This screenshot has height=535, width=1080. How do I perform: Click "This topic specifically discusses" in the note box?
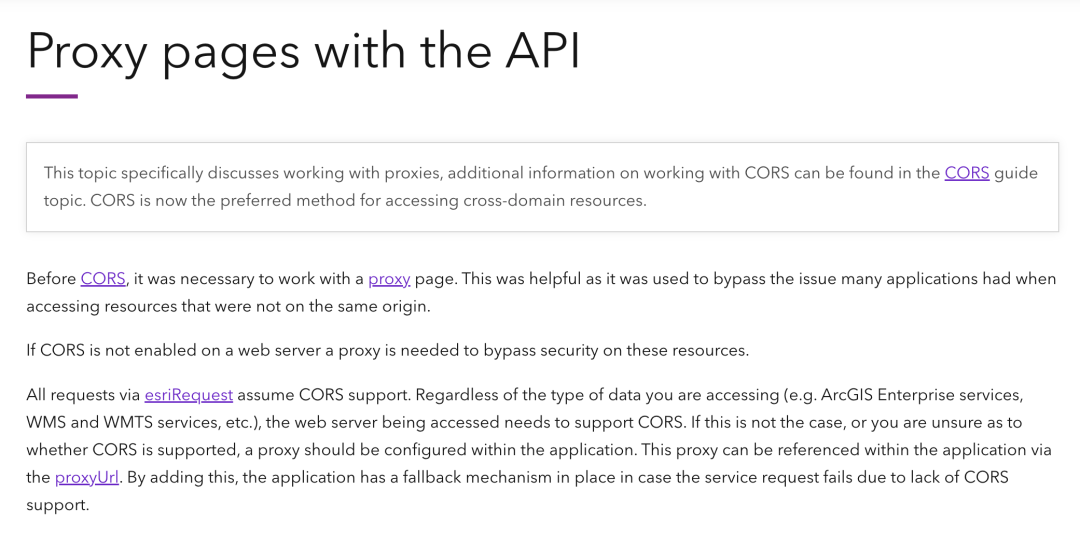(x=160, y=173)
